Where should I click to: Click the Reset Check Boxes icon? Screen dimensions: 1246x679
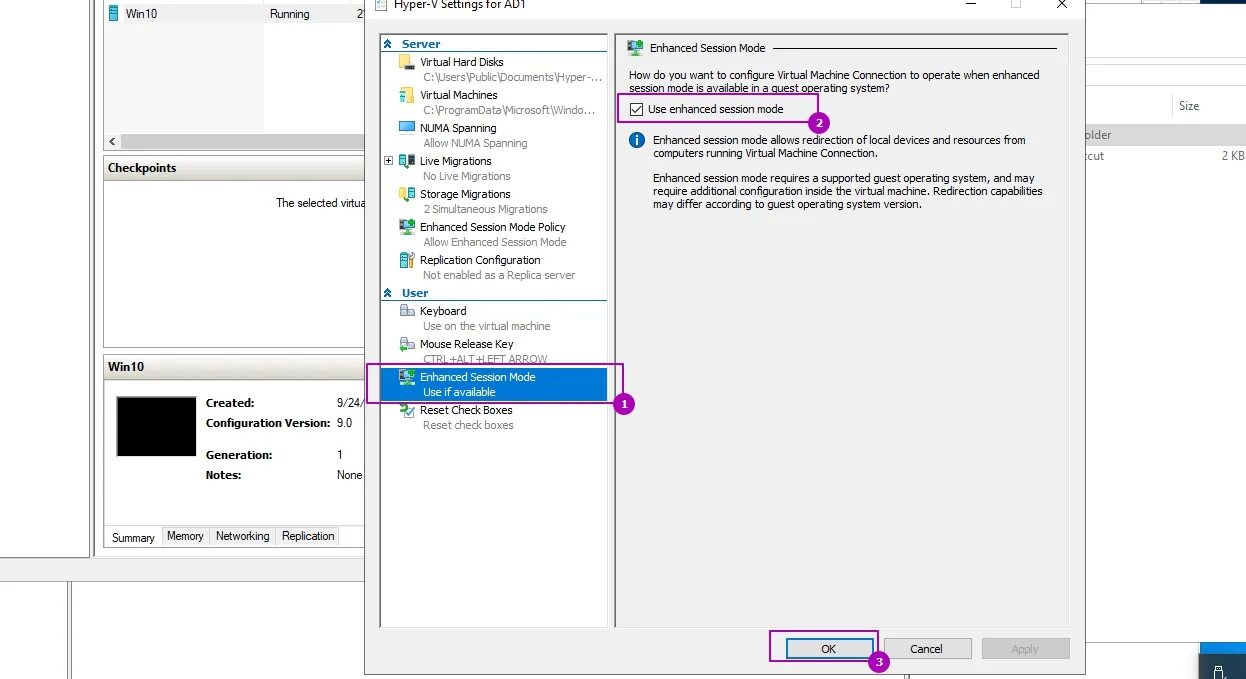click(406, 410)
